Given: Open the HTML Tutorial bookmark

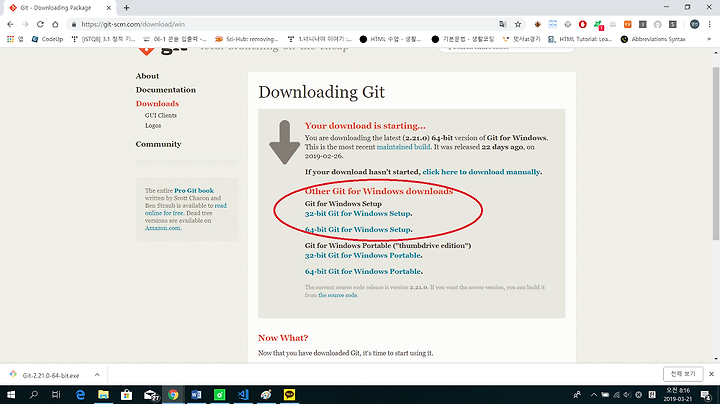Looking at the screenshot, I should click(580, 39).
